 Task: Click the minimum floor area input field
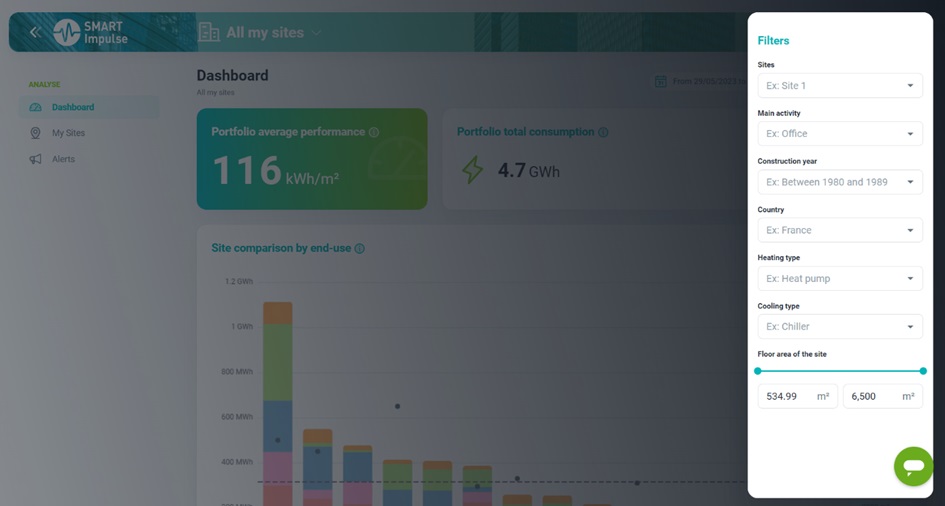788,396
